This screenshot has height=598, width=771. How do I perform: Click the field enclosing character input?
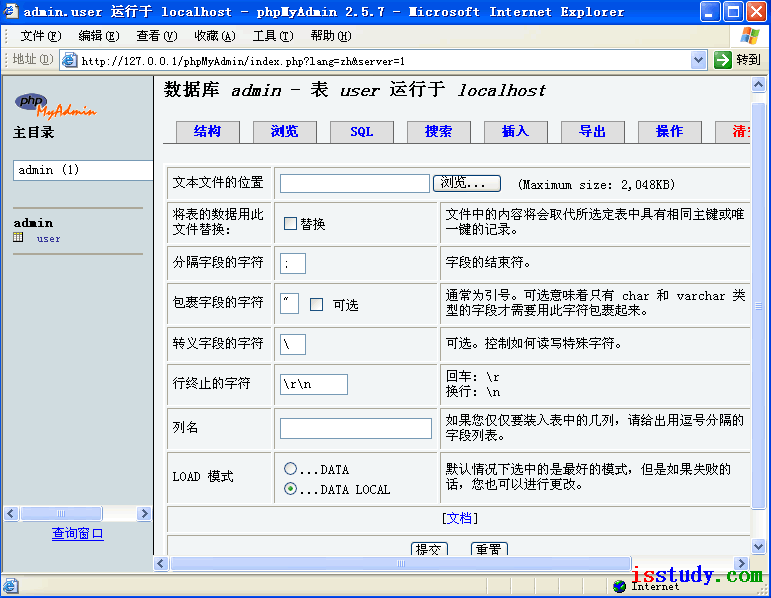pyautogui.click(x=290, y=303)
